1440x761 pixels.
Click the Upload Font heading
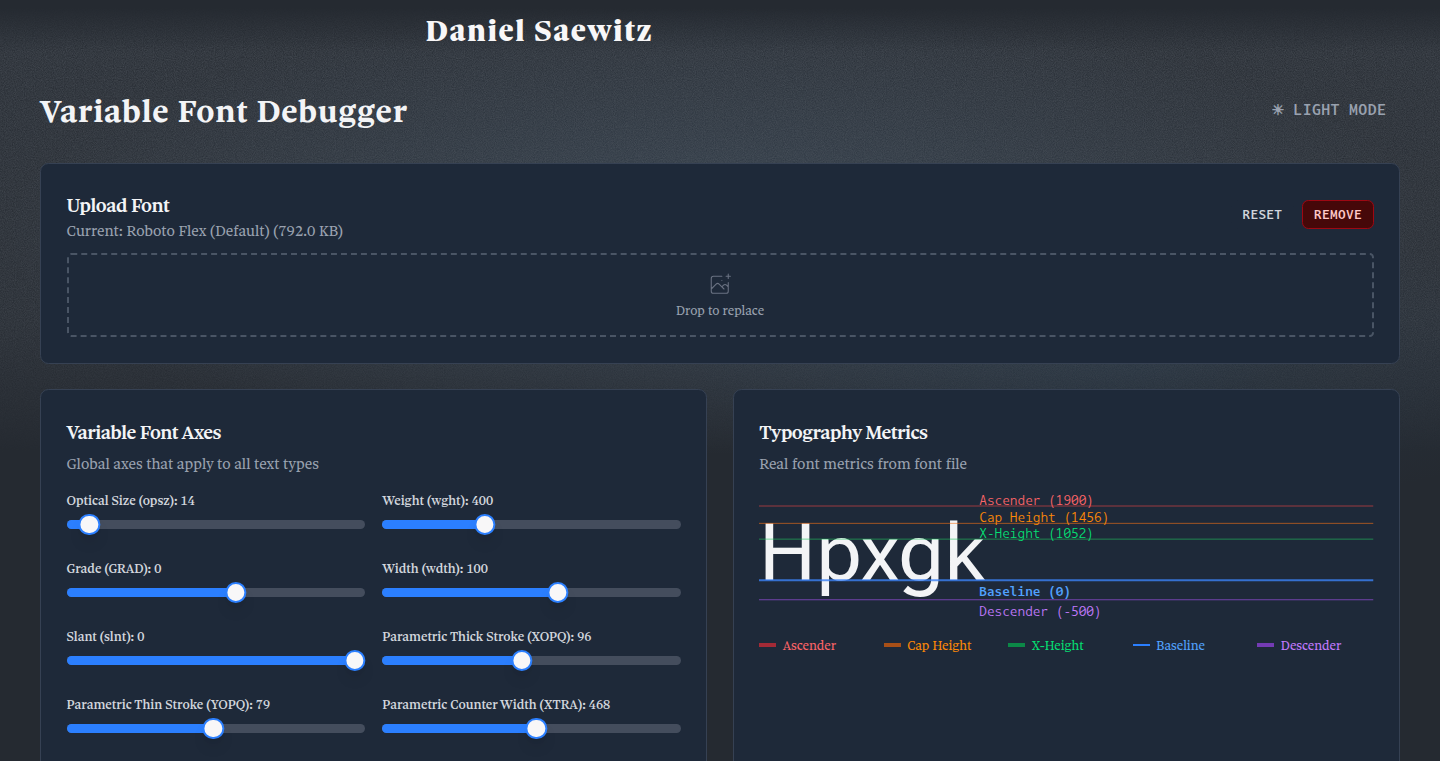pyautogui.click(x=118, y=206)
